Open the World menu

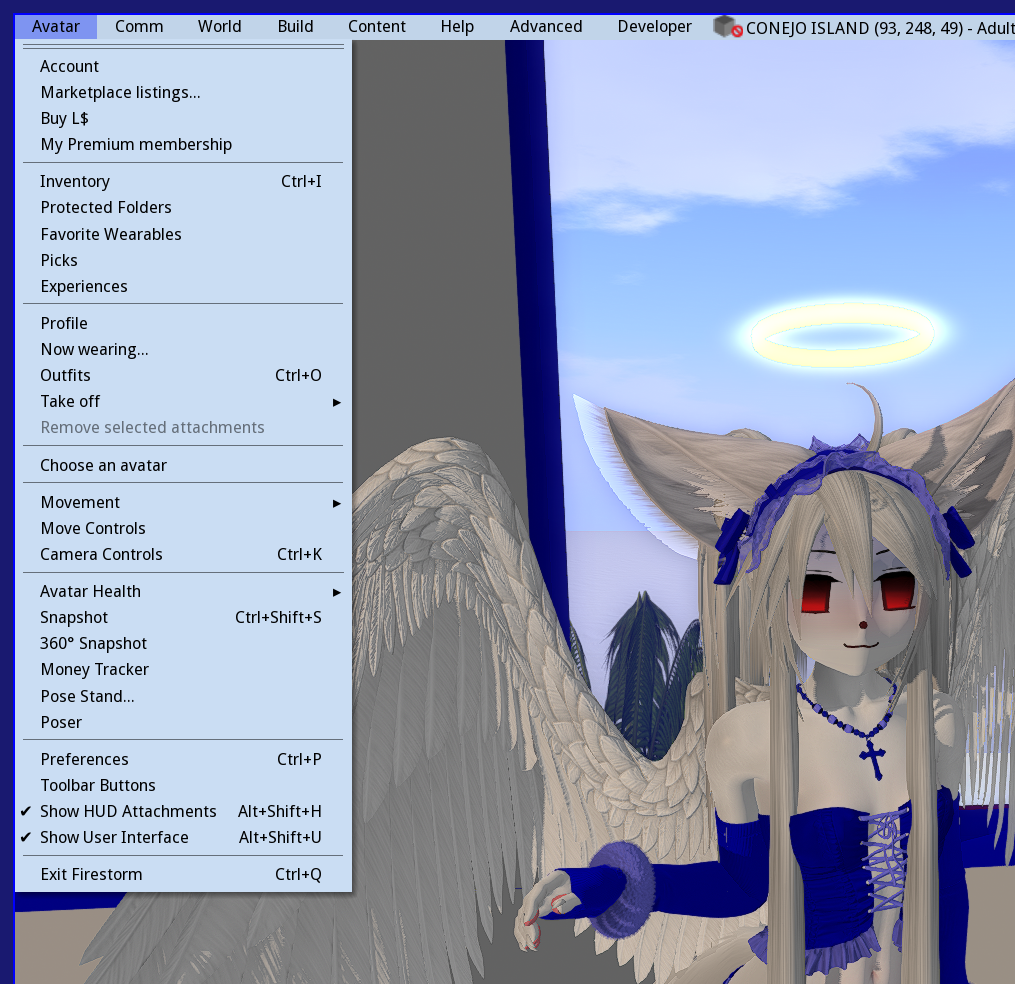tap(219, 27)
